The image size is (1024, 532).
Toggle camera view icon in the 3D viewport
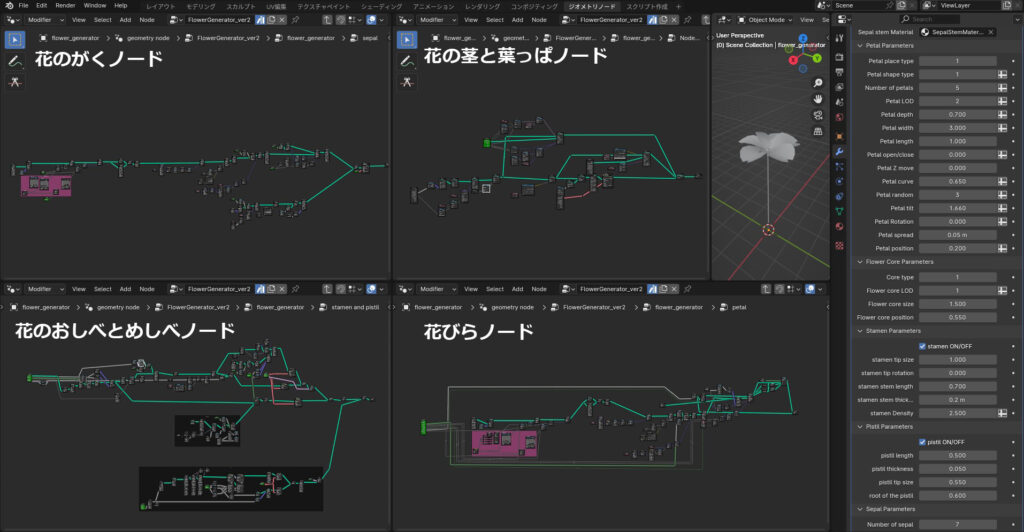click(818, 116)
